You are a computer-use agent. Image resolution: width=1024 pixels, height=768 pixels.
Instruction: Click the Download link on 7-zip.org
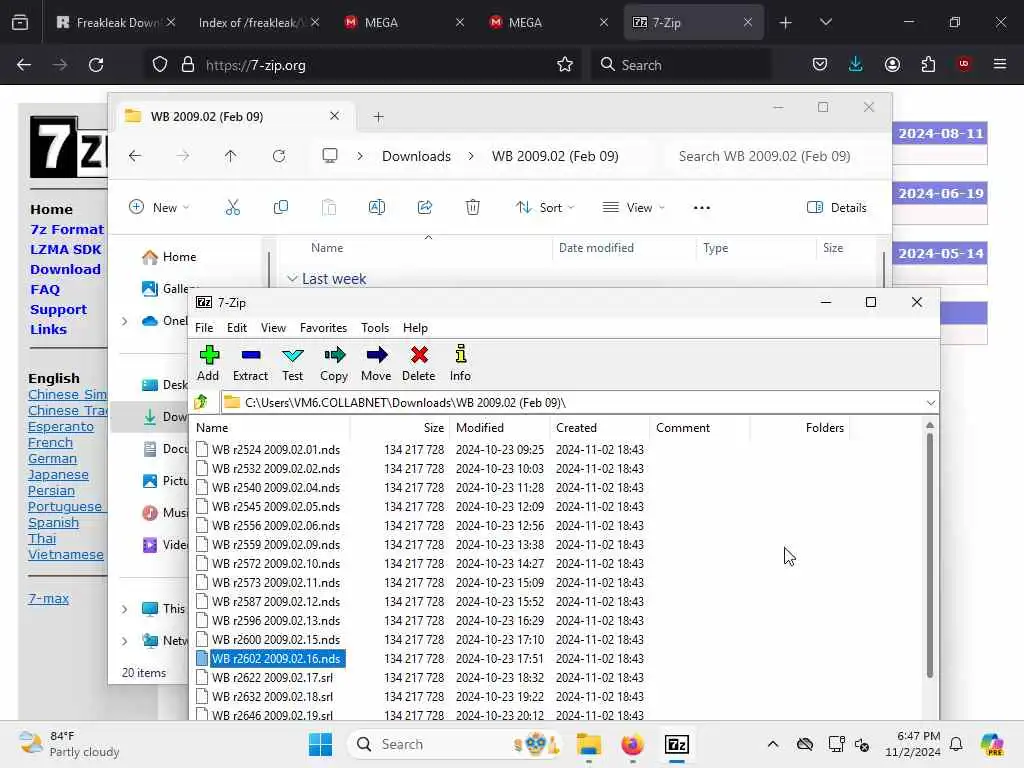coord(65,270)
